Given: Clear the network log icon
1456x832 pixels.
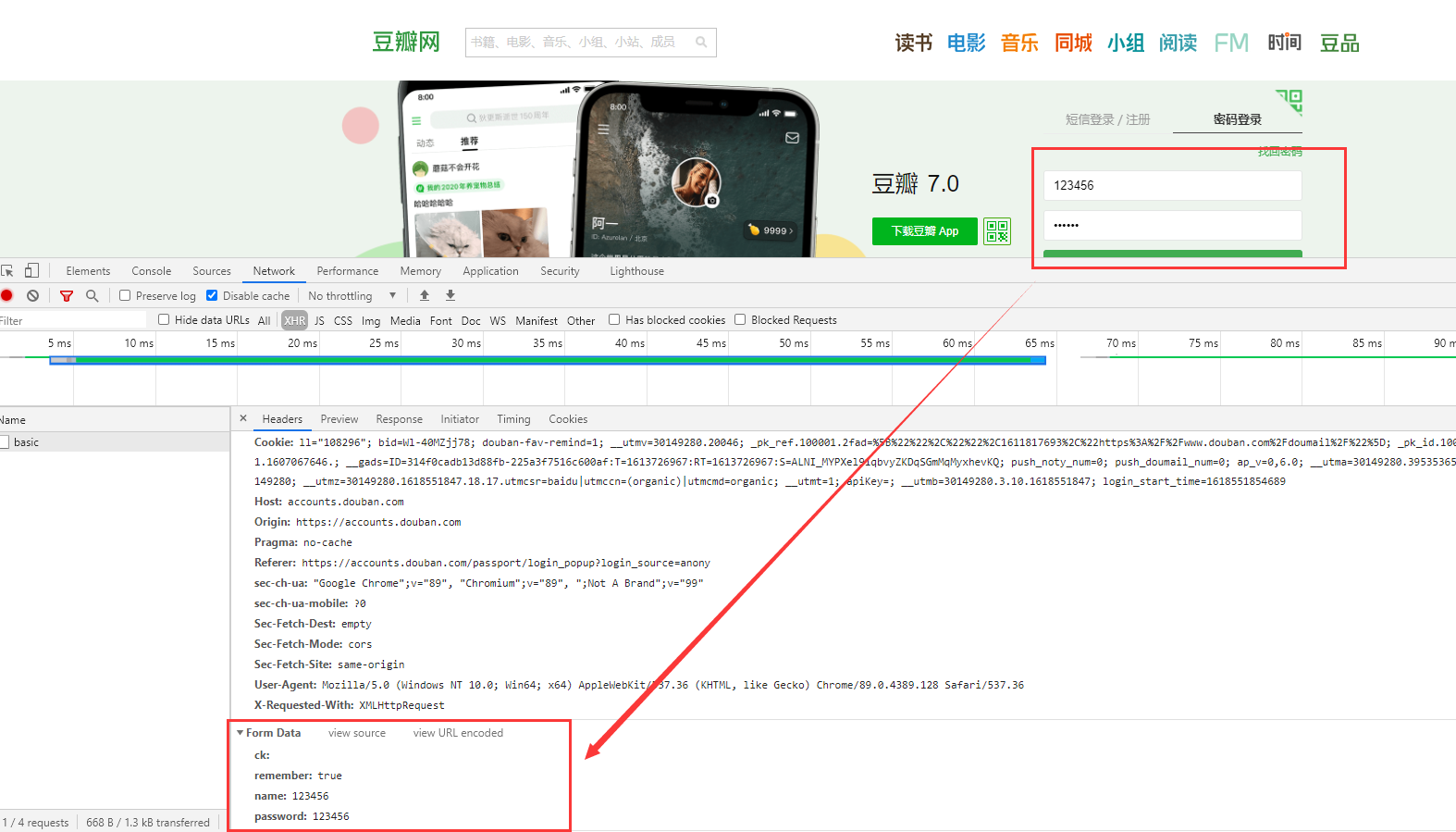Looking at the screenshot, I should pos(33,296).
